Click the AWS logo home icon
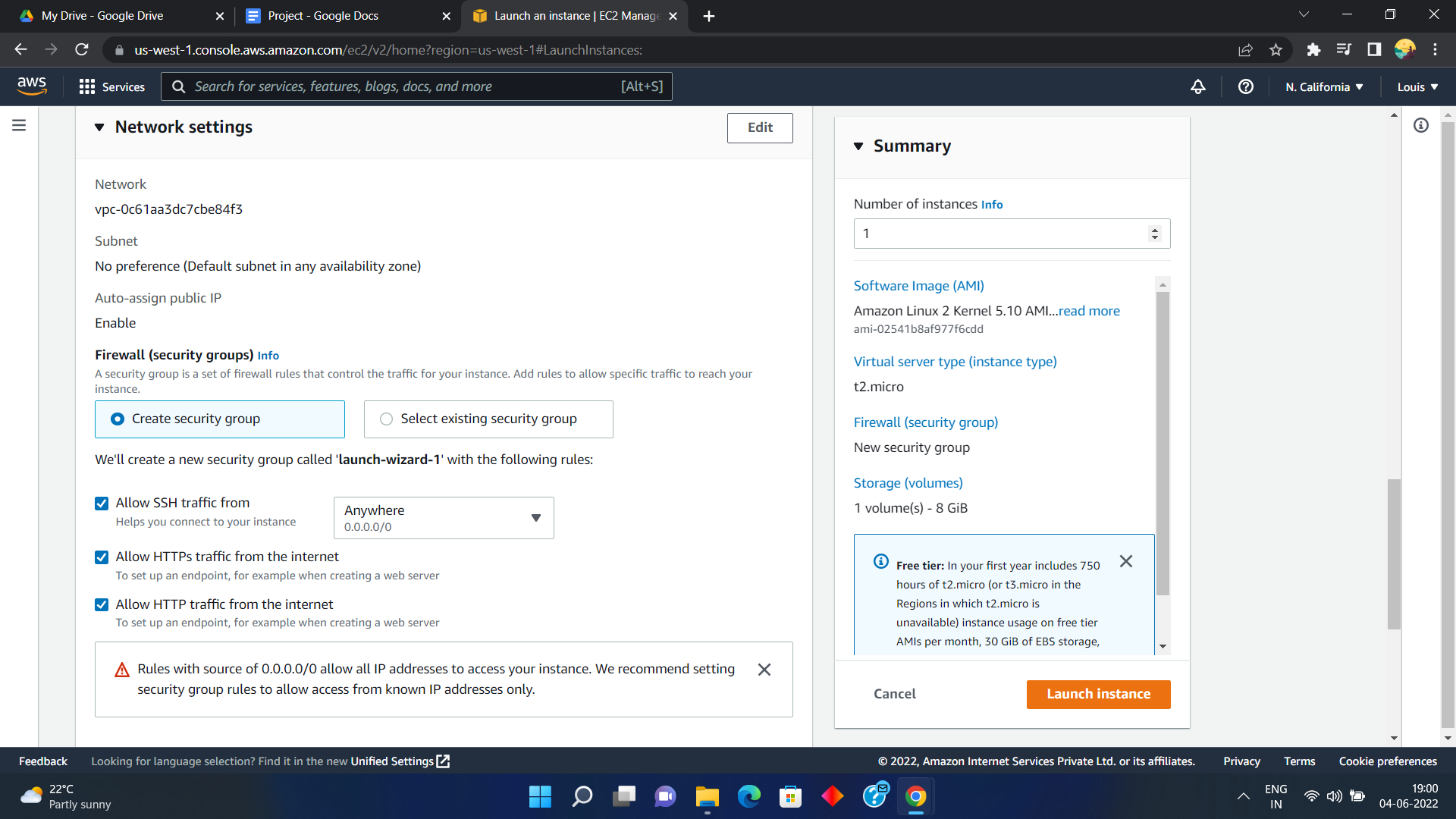The width and height of the screenshot is (1456, 819). tap(32, 86)
